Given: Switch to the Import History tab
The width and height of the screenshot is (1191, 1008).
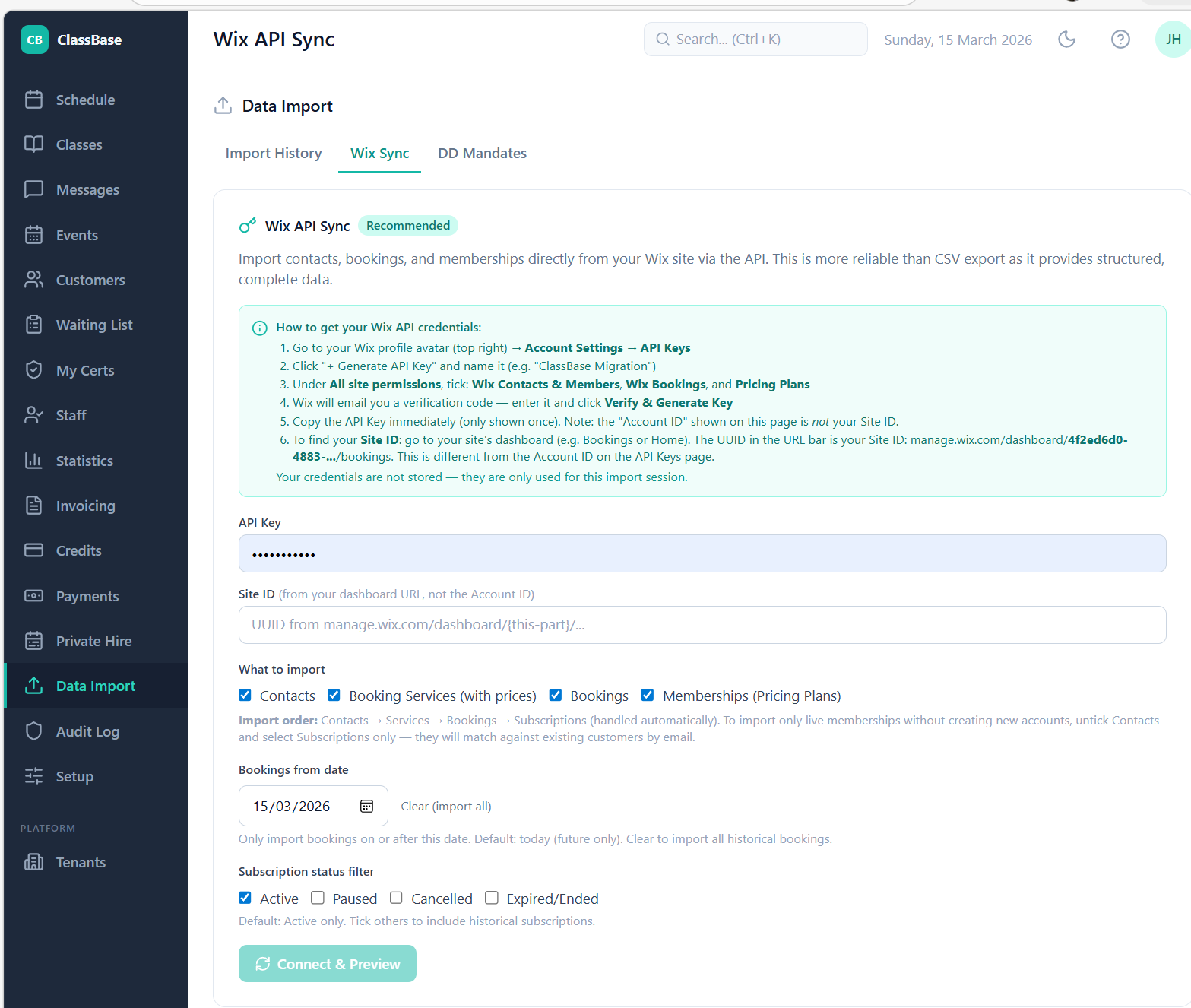Looking at the screenshot, I should 274,153.
